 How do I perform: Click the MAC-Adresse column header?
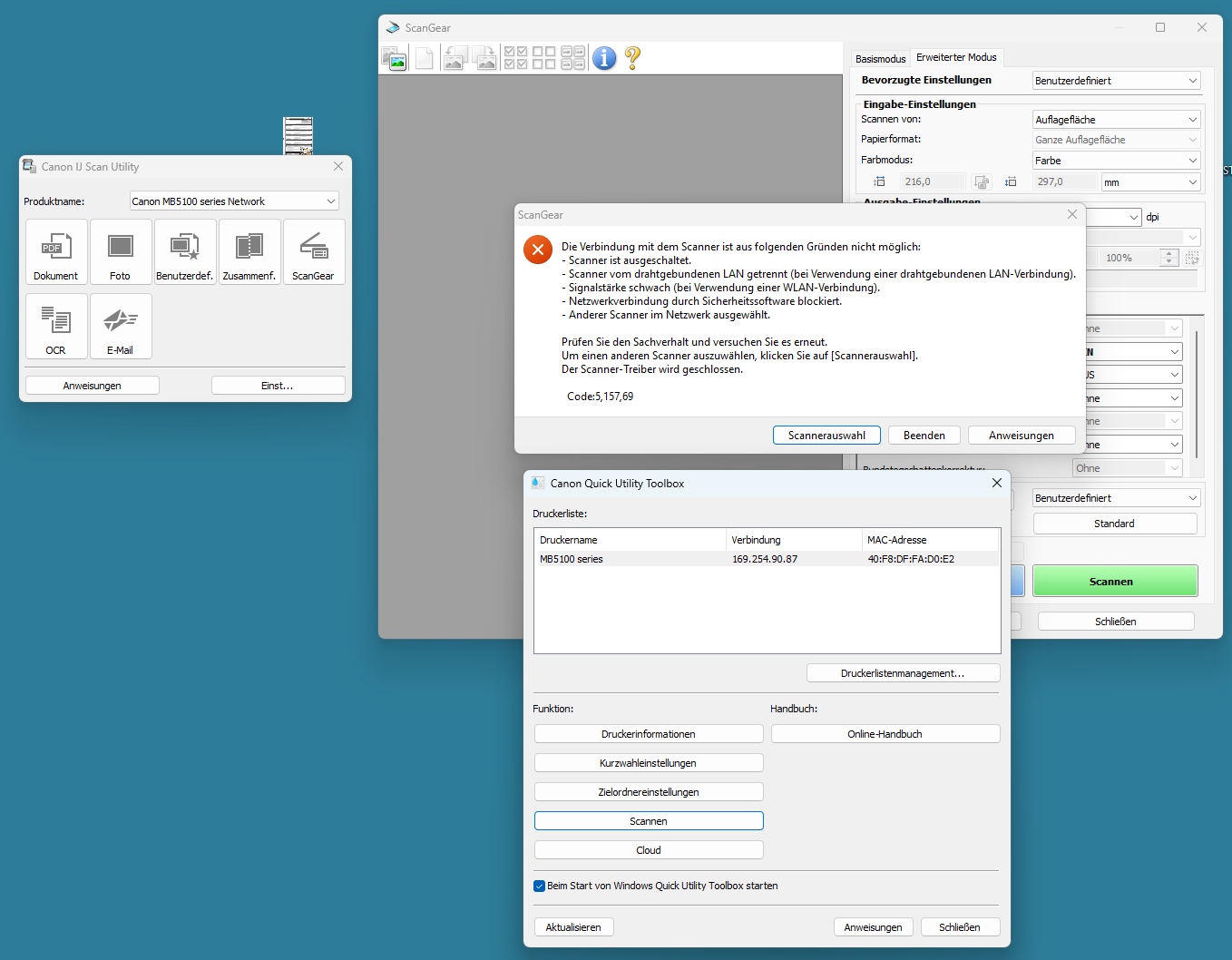point(931,540)
